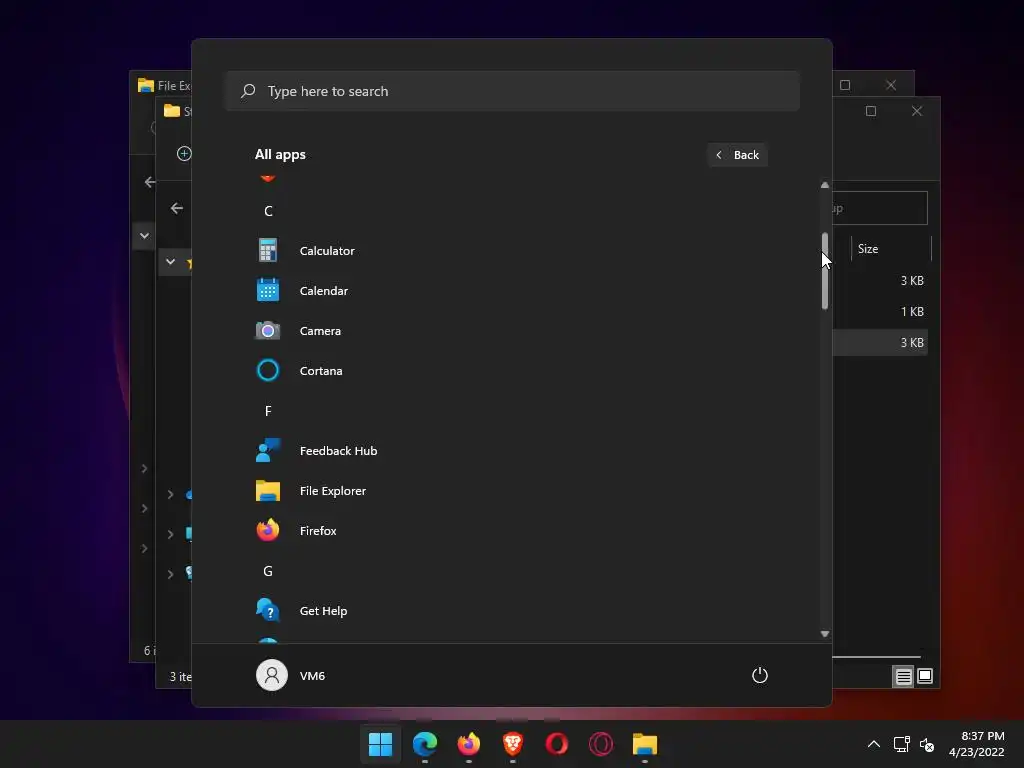Open the File Explorer folder icon in All apps
1024x768 pixels.
268,490
